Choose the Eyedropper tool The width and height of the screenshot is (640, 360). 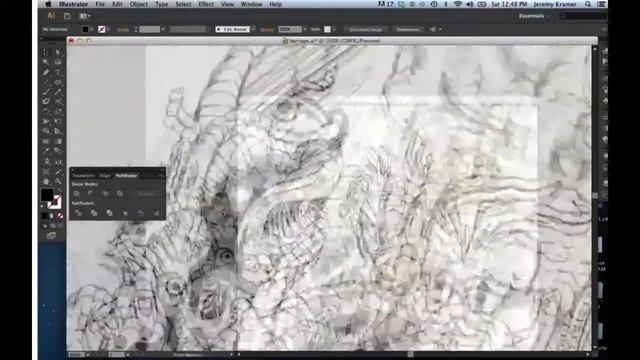tap(46, 151)
